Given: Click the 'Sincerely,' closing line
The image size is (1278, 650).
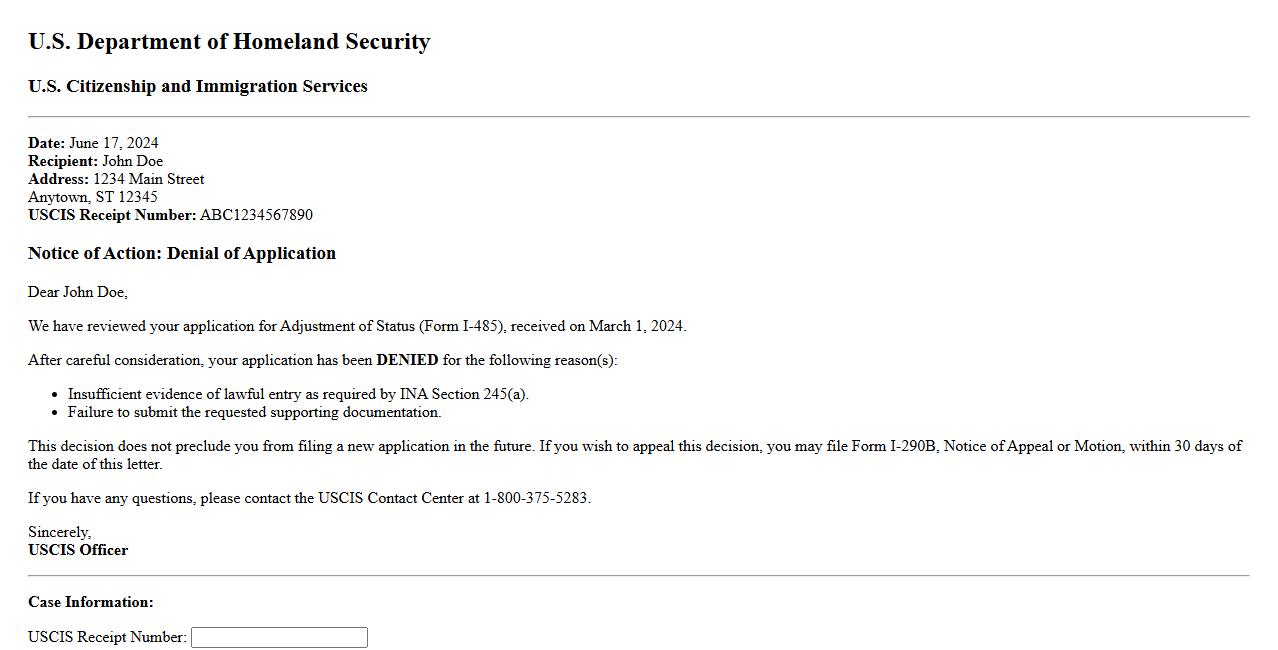Looking at the screenshot, I should [x=59, y=532].
